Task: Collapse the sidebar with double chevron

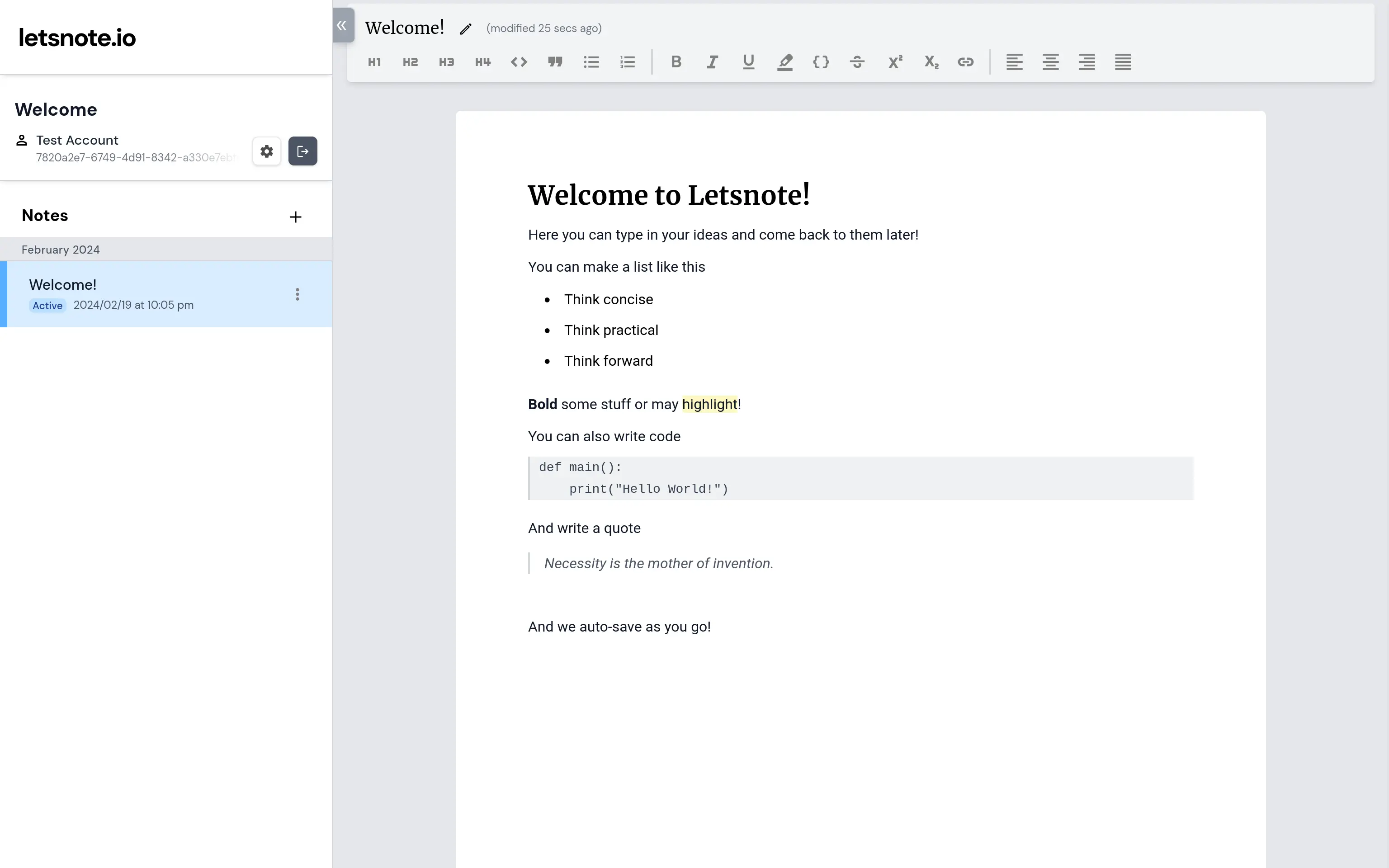Action: tap(342, 25)
